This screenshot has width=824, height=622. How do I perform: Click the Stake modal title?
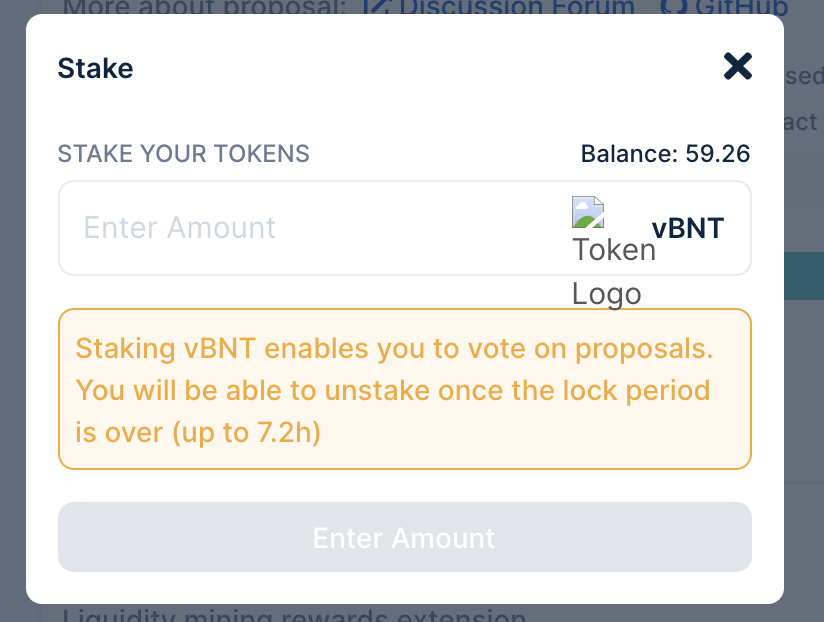click(95, 68)
